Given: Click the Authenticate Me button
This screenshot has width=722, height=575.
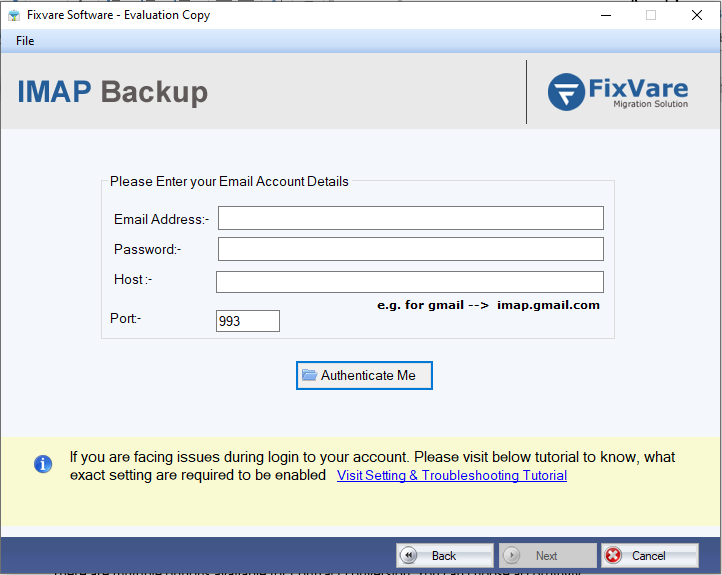Looking at the screenshot, I should click(364, 376).
